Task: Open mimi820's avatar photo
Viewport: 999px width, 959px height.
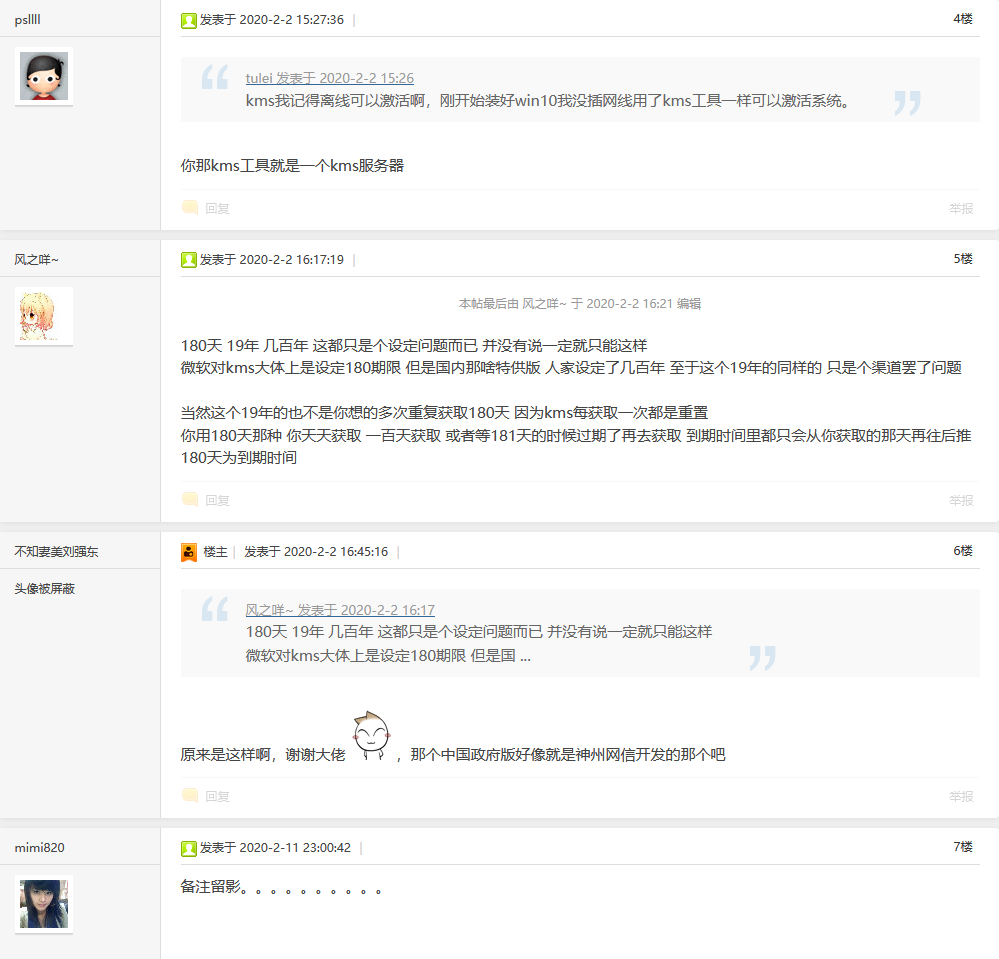Action: pyautogui.click(x=44, y=904)
